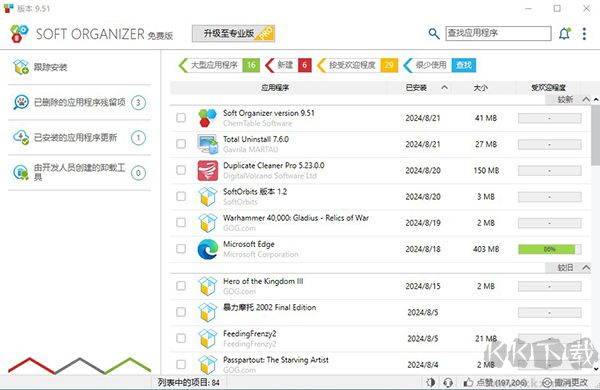The width and height of the screenshot is (600, 390).
Task: Click the 已安装的应用程序更新 cloud icon
Action: 21,137
